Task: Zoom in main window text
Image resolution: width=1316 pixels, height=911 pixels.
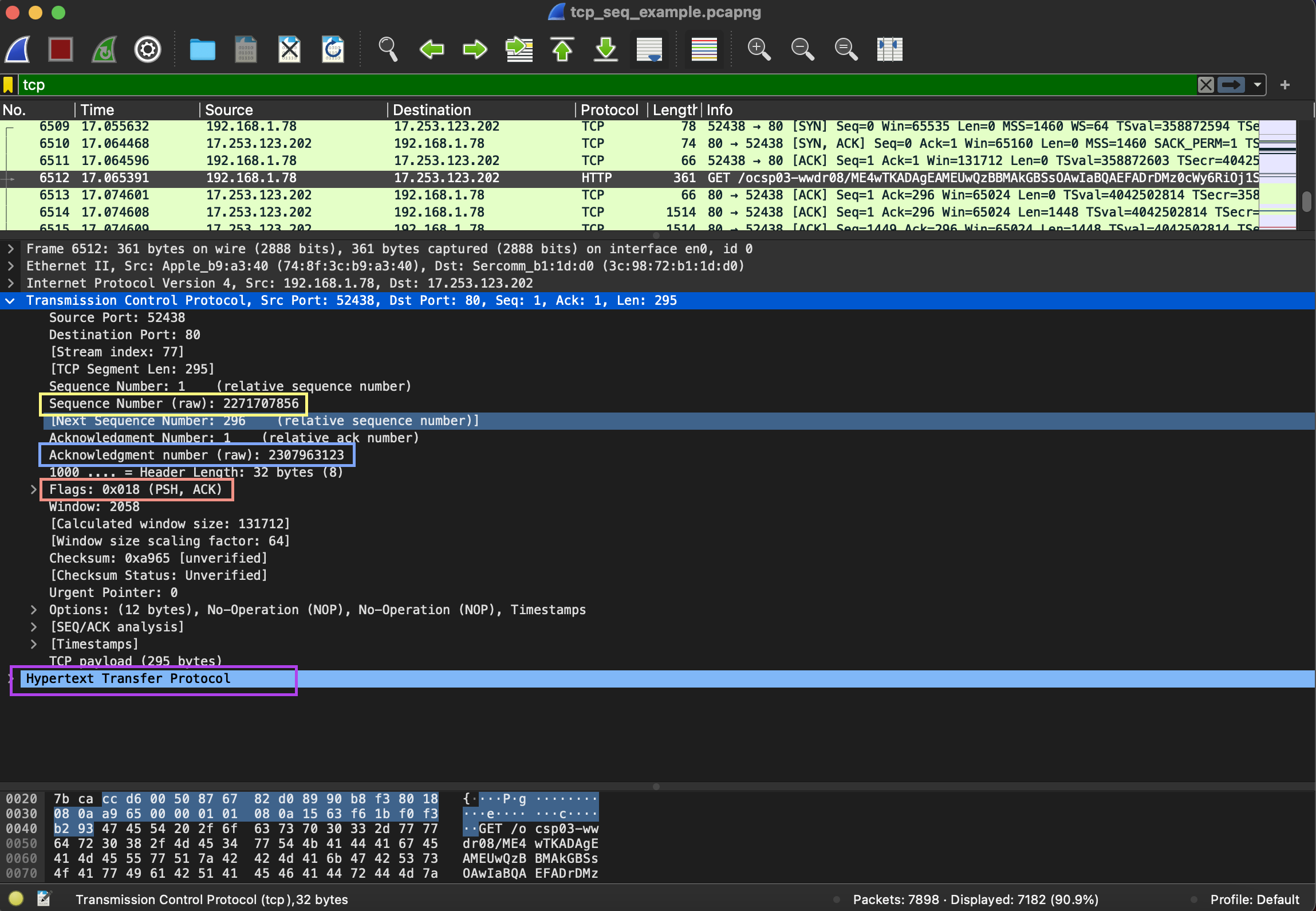Action: tap(759, 50)
